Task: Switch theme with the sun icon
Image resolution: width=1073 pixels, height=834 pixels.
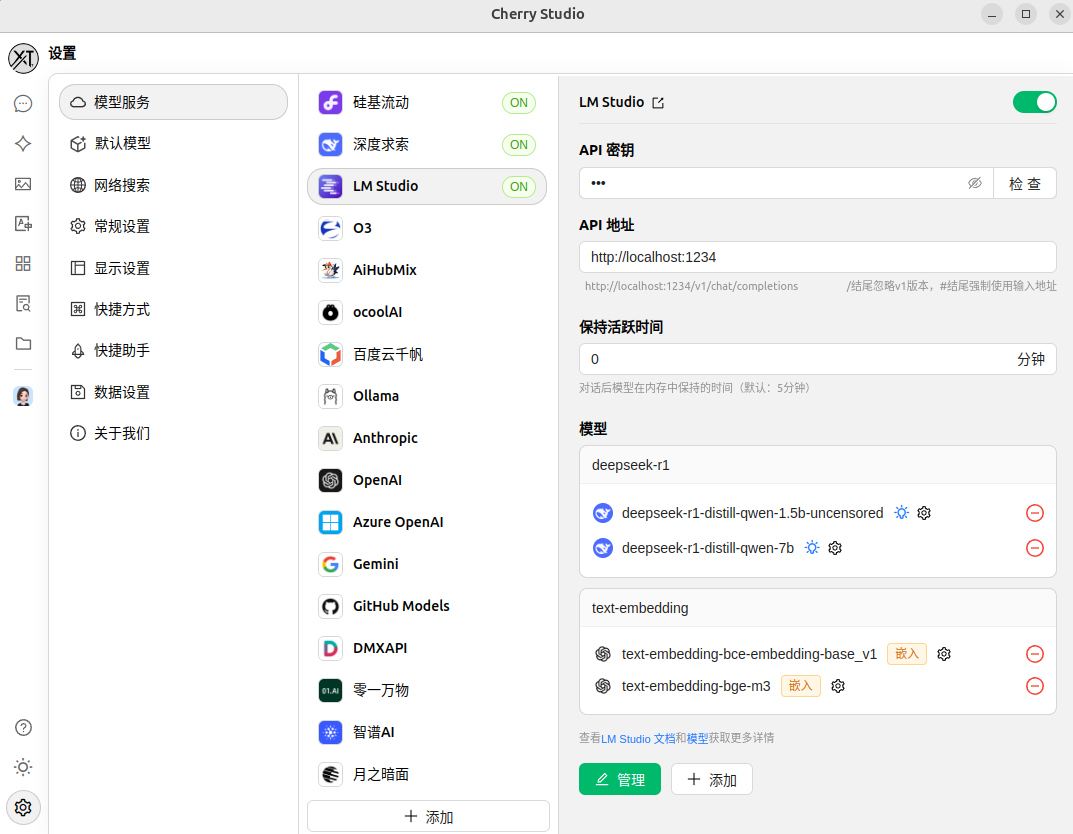Action: (x=23, y=767)
